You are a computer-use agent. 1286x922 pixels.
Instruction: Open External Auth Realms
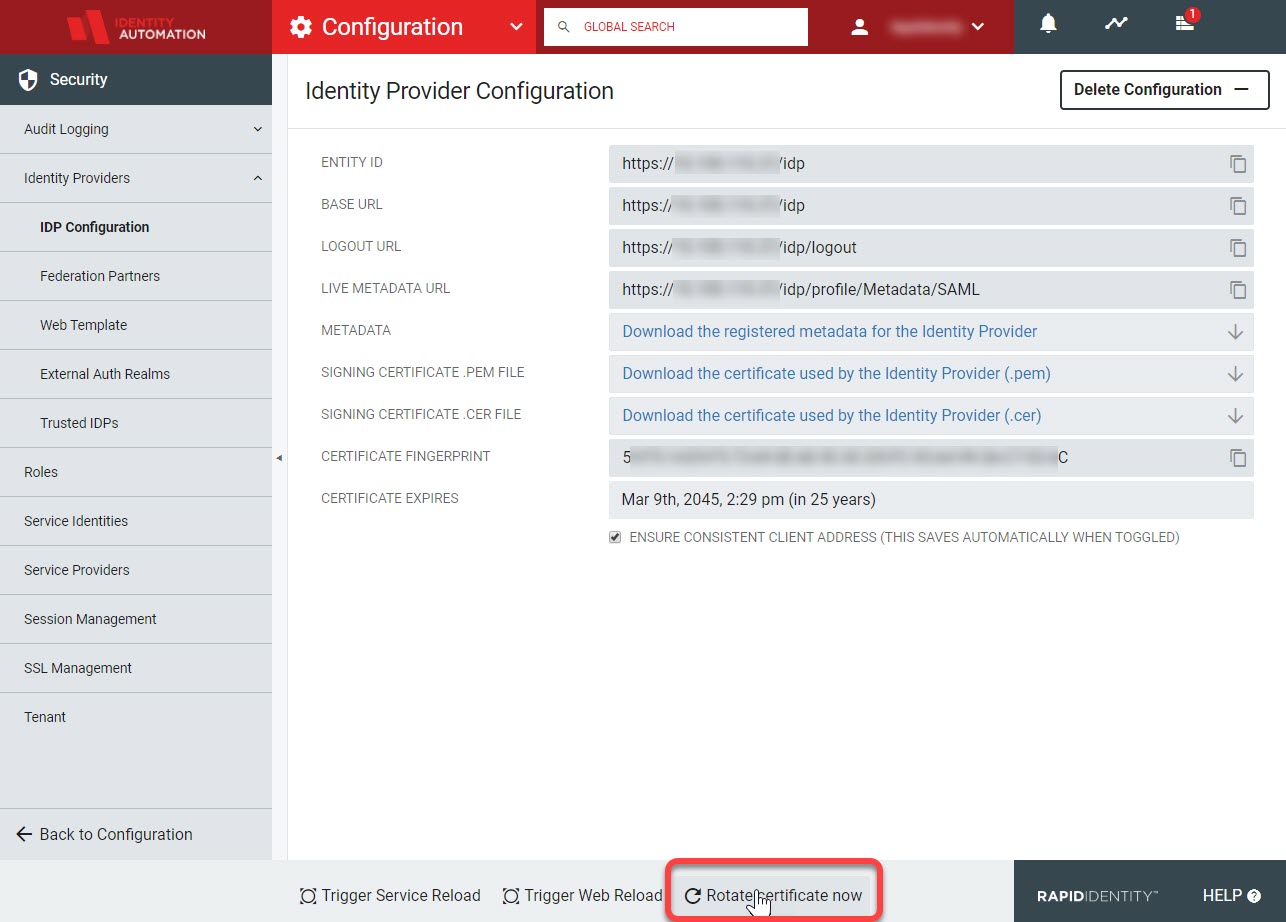coord(136,374)
